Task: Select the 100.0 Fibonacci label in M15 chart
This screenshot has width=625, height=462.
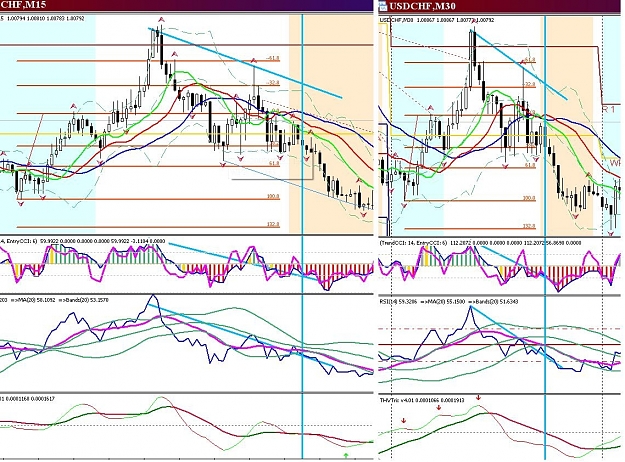Action: pyautogui.click(x=273, y=197)
